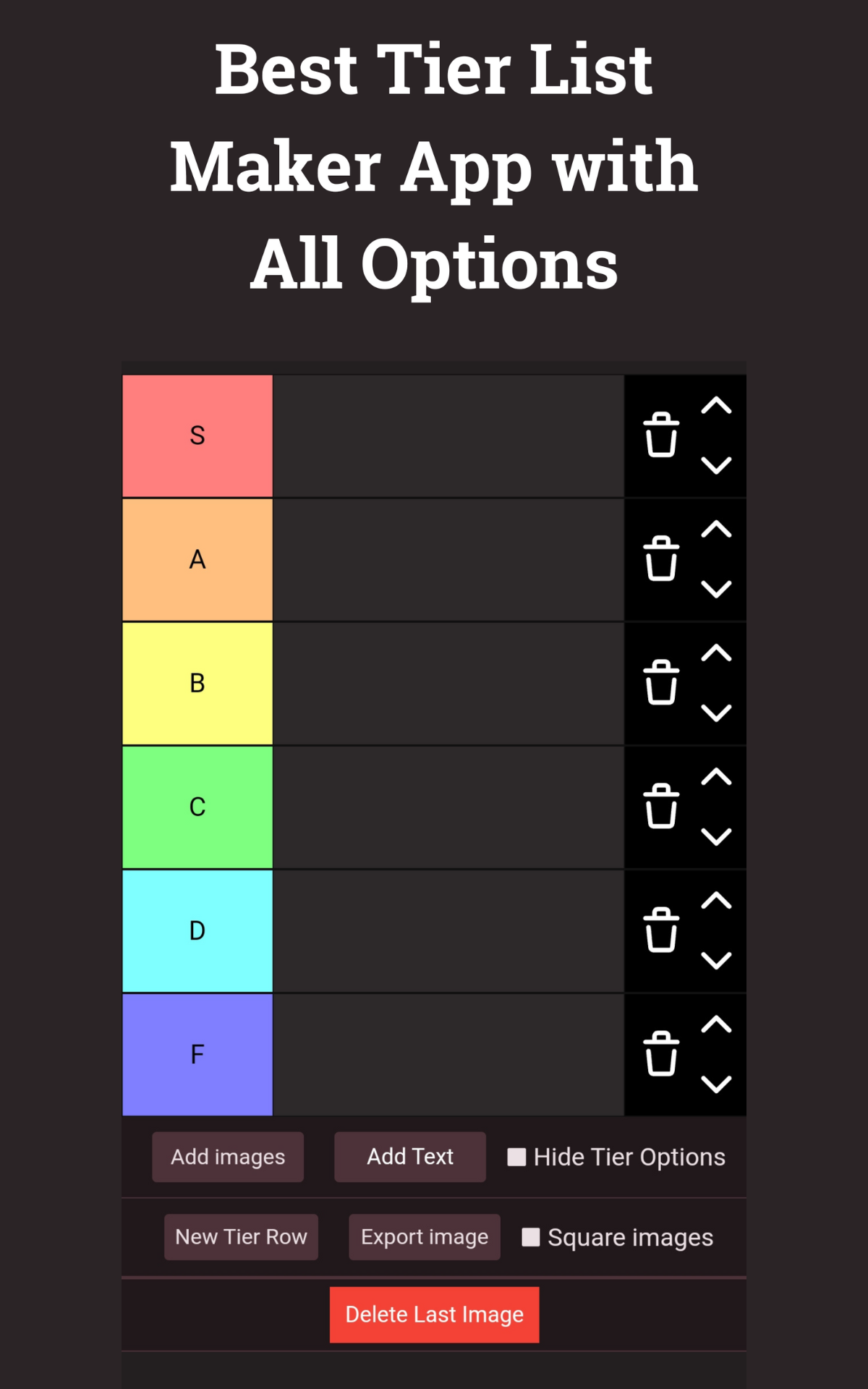Remove tier B using its trash icon

661,682
